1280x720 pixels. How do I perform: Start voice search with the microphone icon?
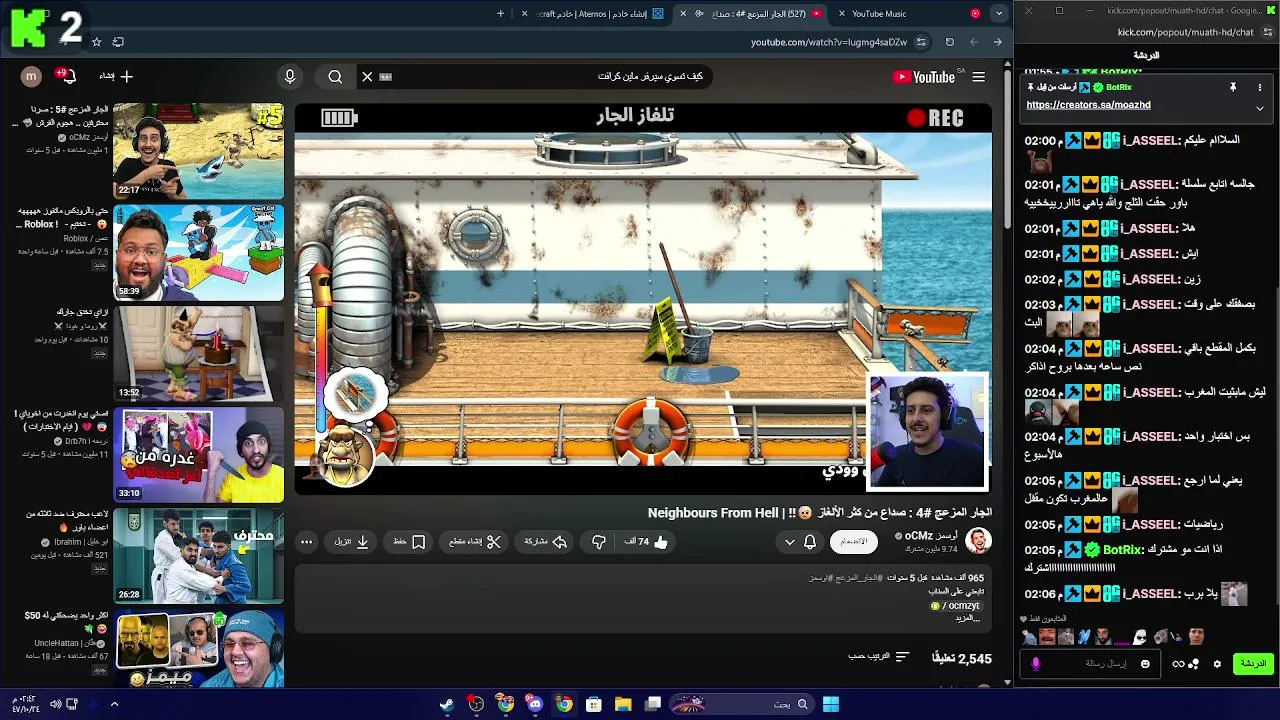click(x=290, y=76)
